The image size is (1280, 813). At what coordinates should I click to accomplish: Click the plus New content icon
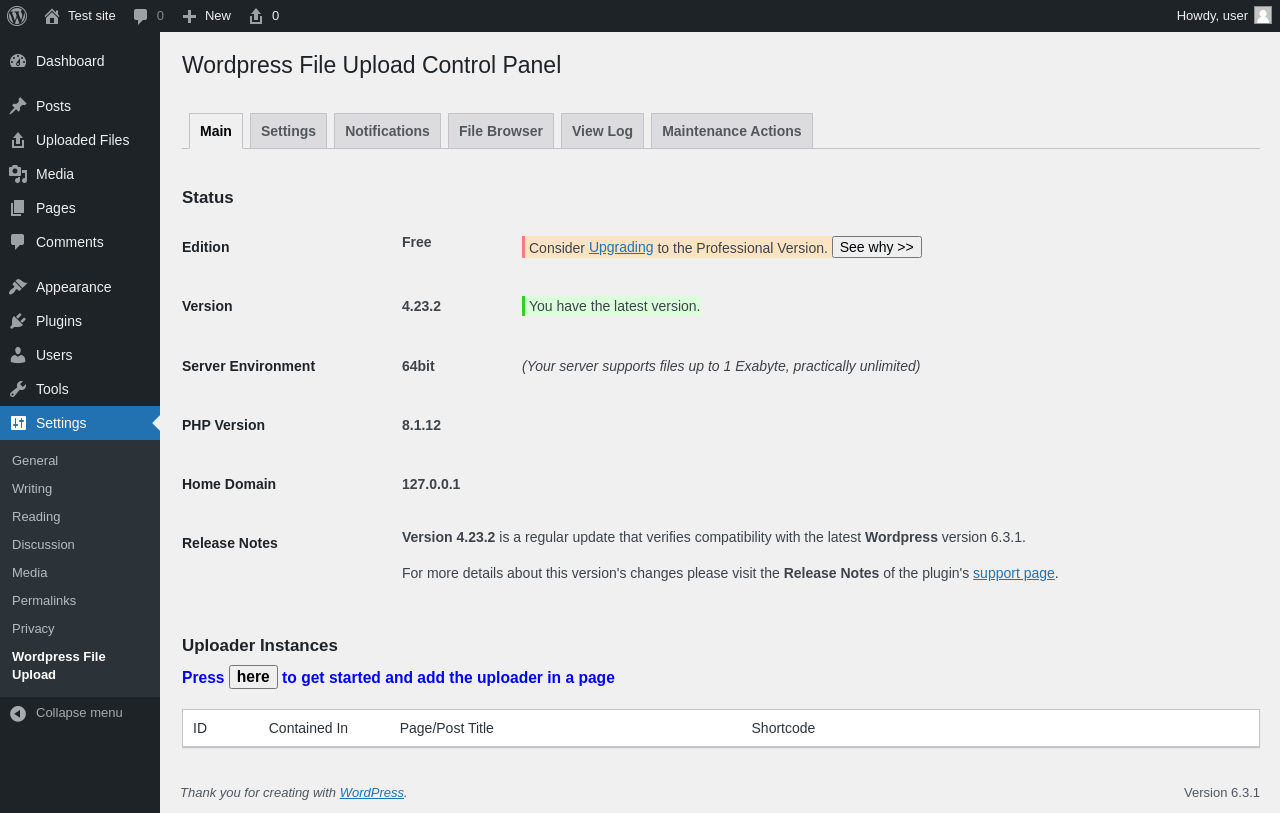pyautogui.click(x=189, y=16)
